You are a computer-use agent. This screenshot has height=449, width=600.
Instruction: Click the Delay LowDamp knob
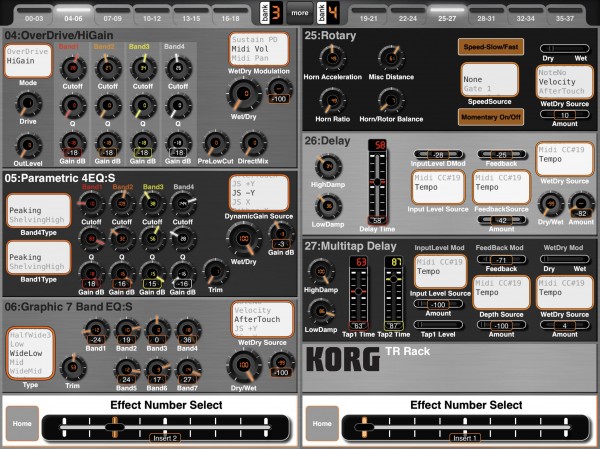coord(328,206)
